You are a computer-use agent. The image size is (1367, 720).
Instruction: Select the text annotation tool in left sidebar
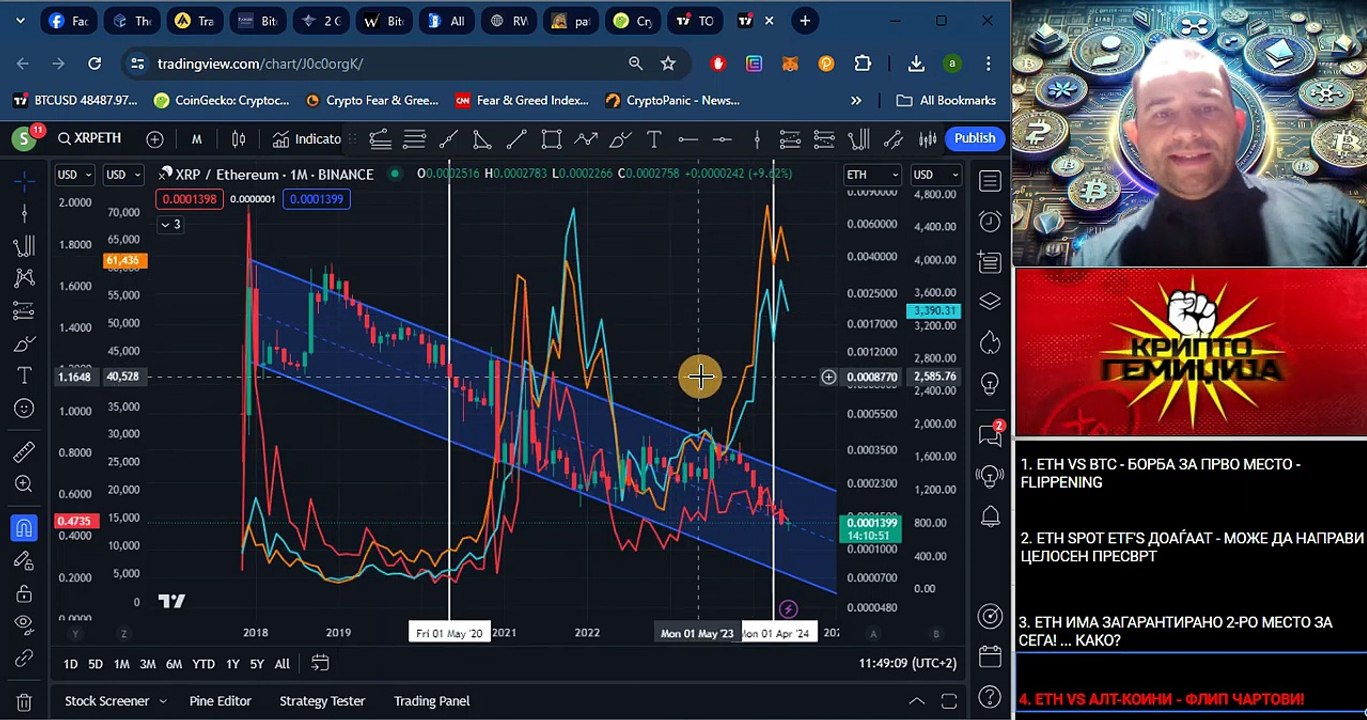coord(25,376)
